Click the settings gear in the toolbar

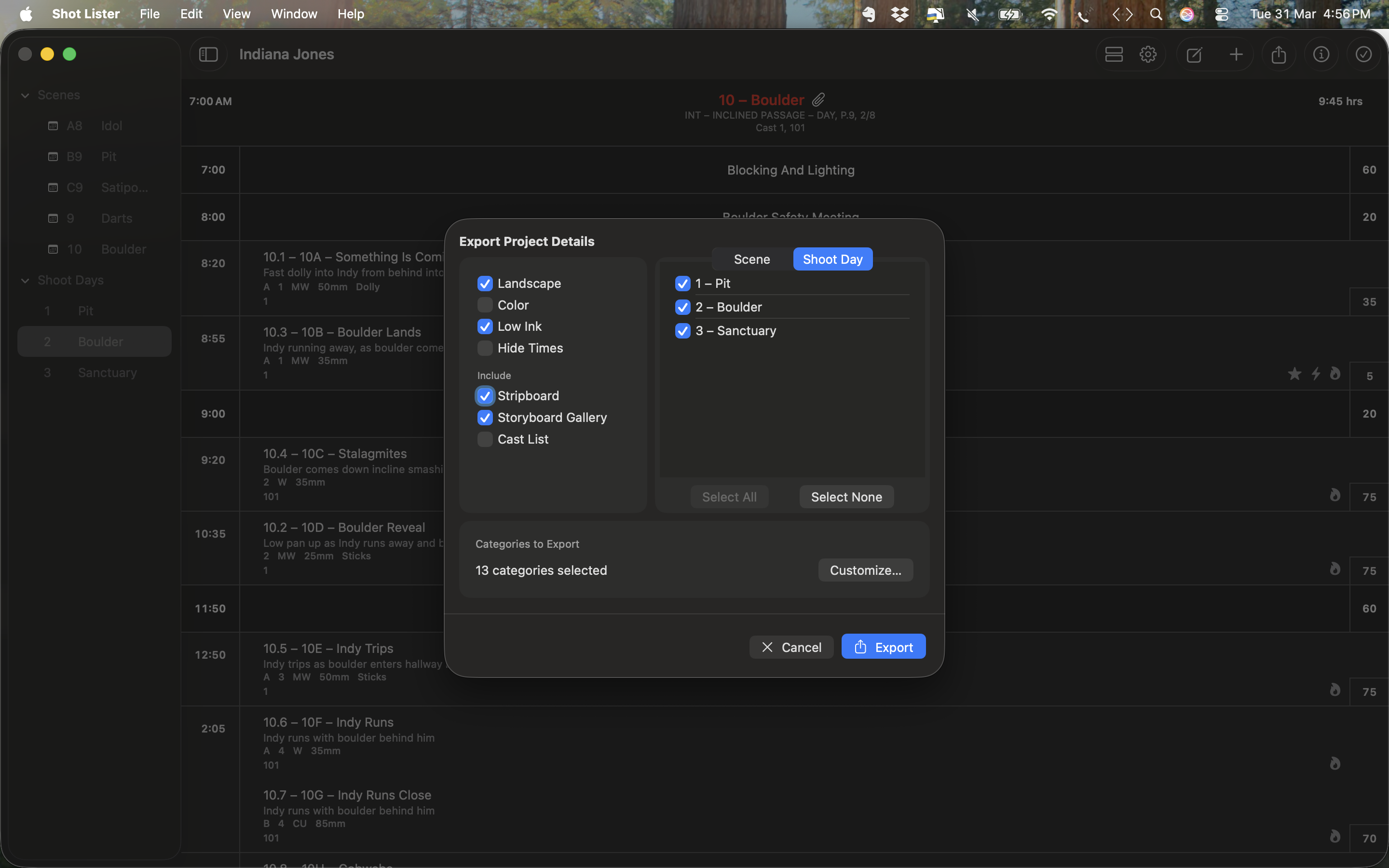coord(1148,54)
